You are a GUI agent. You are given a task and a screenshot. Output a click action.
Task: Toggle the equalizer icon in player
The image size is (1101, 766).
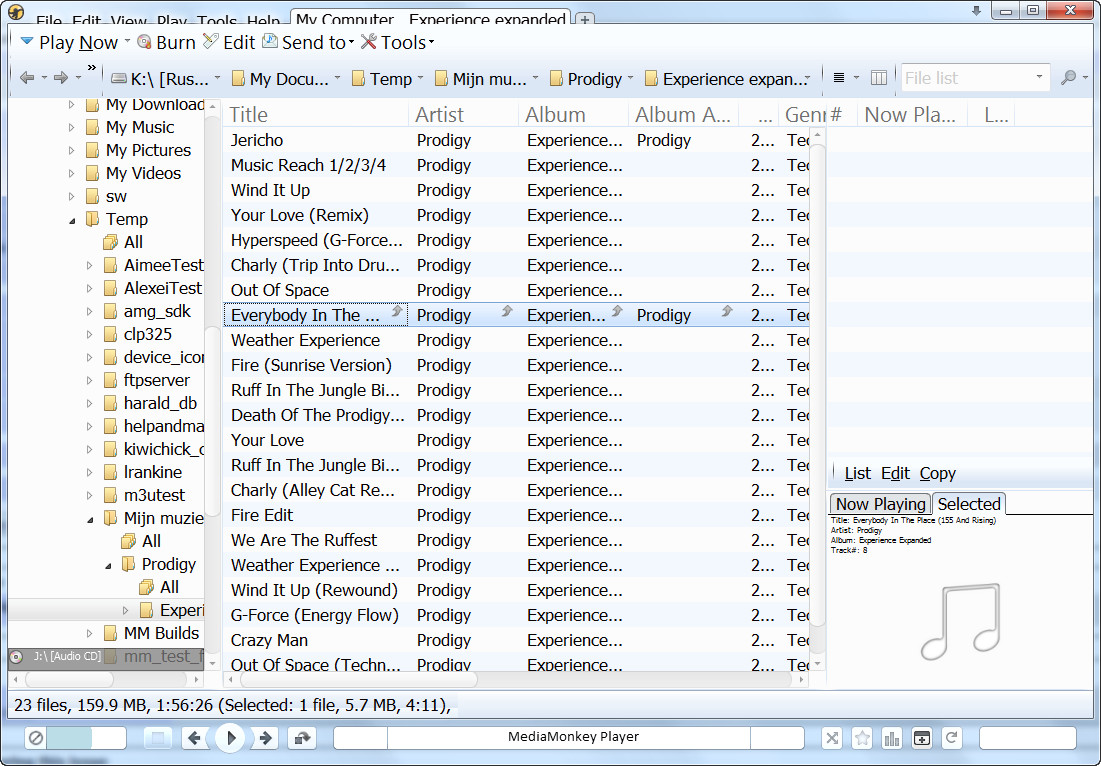[x=892, y=738]
